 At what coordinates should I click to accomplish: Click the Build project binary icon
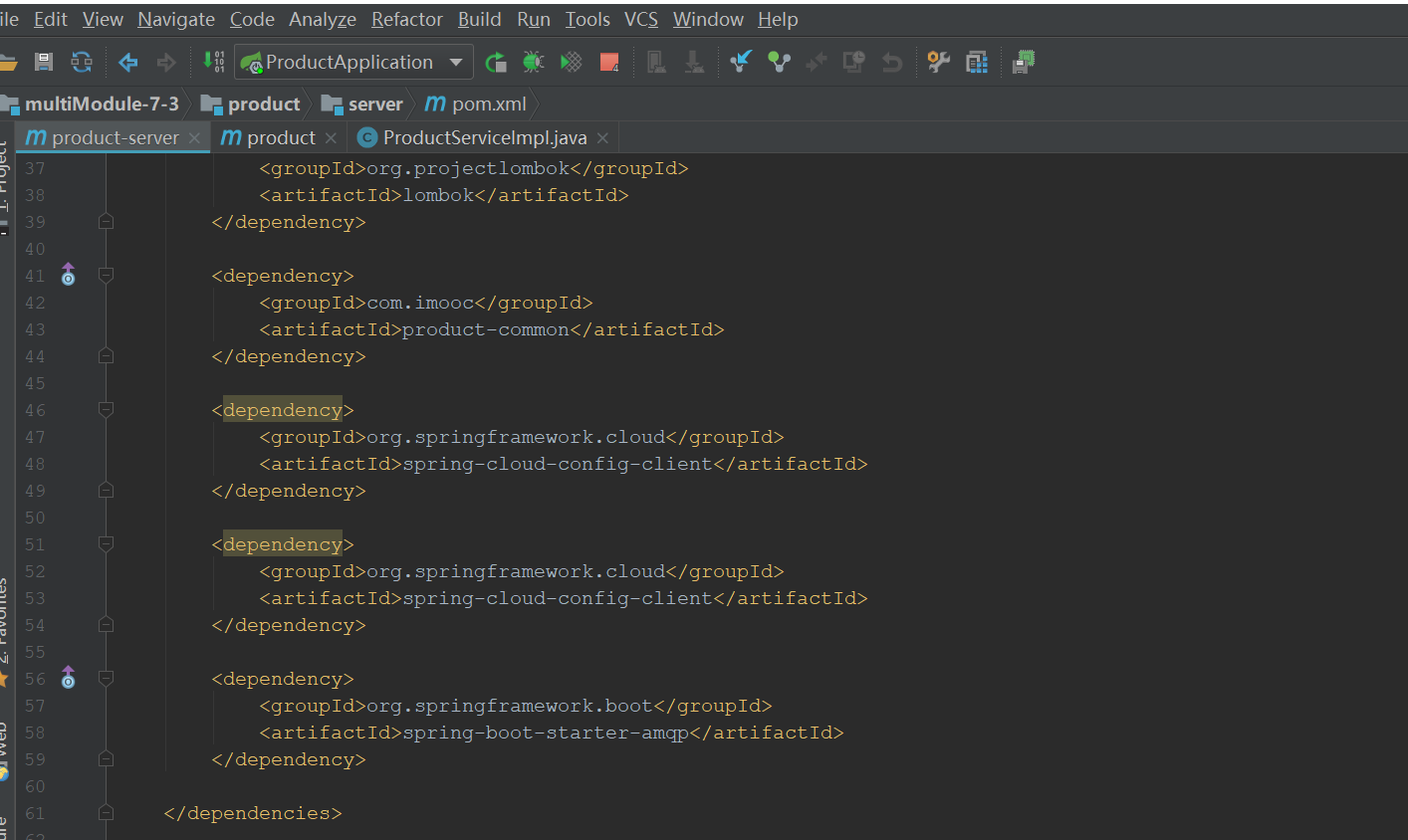point(213,62)
